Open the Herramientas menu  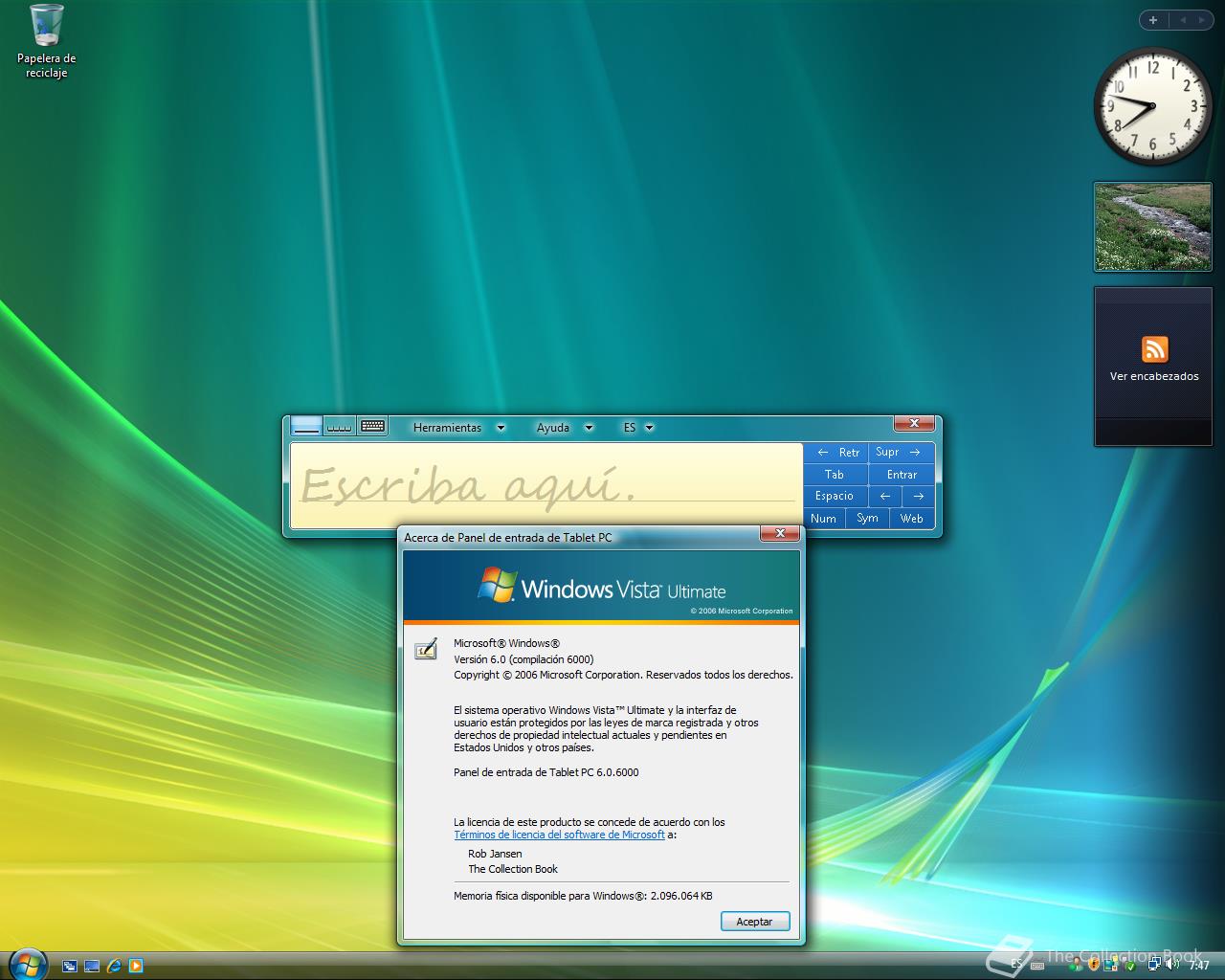click(x=458, y=428)
